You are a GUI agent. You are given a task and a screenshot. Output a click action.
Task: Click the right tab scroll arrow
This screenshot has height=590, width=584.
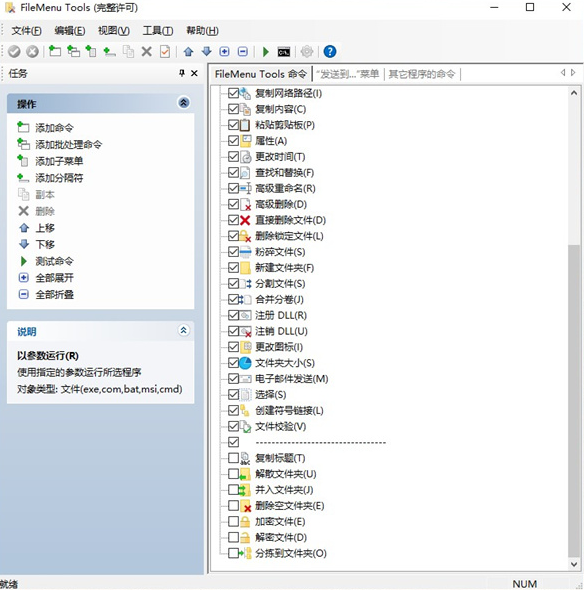[x=573, y=72]
